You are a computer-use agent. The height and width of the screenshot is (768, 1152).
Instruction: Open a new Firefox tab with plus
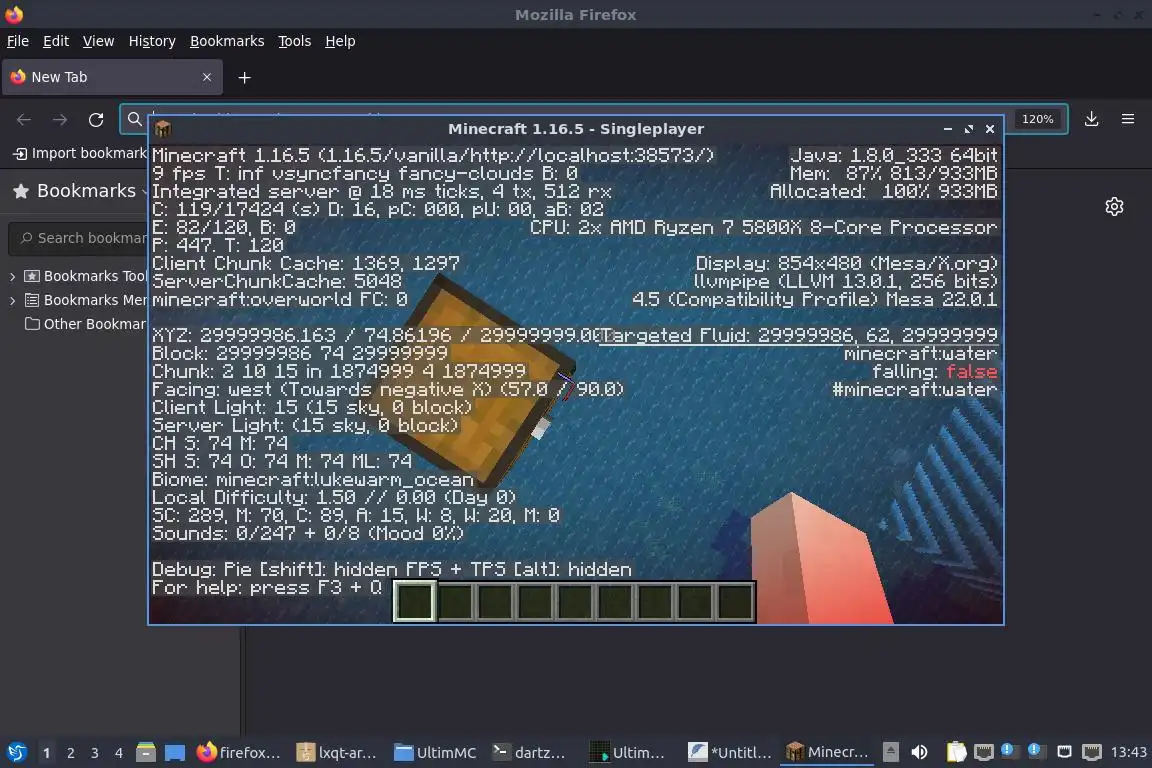point(245,77)
